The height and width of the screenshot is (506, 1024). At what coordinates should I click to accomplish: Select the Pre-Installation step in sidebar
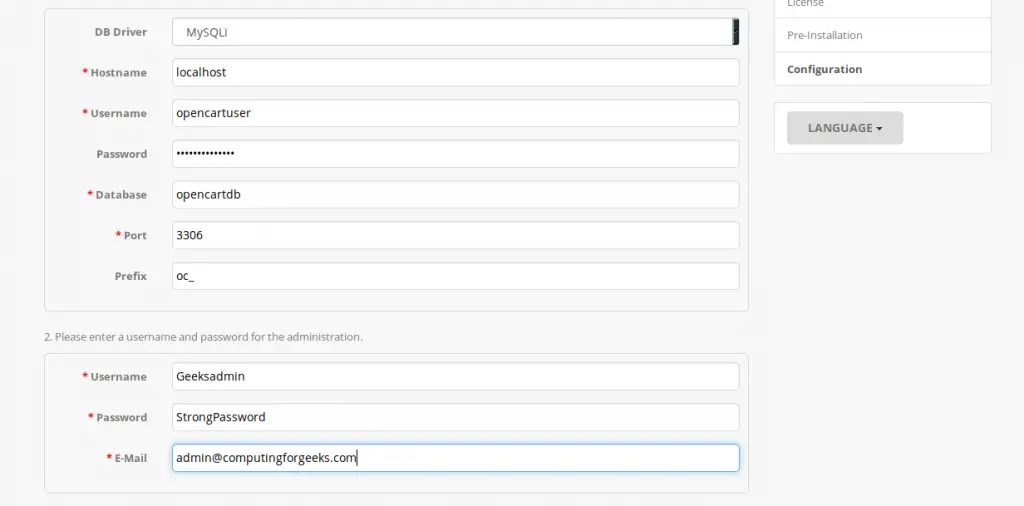click(882, 35)
